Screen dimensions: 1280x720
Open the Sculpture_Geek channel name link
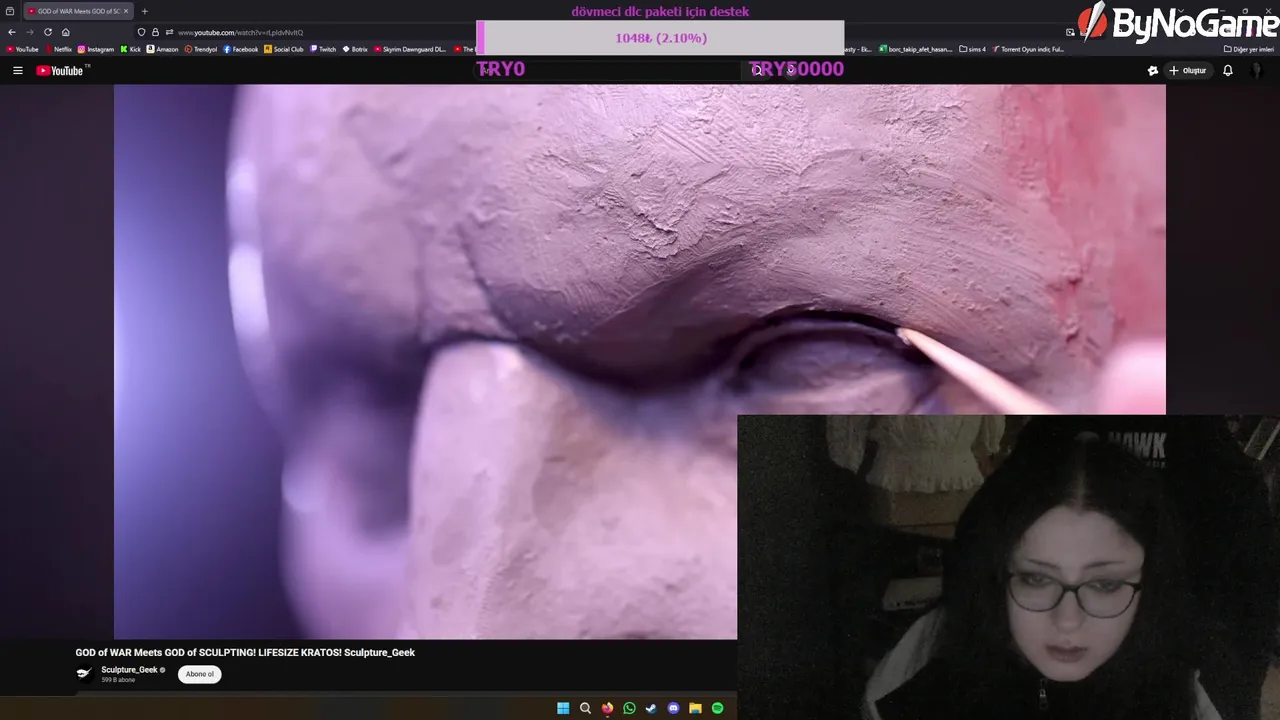click(x=129, y=670)
